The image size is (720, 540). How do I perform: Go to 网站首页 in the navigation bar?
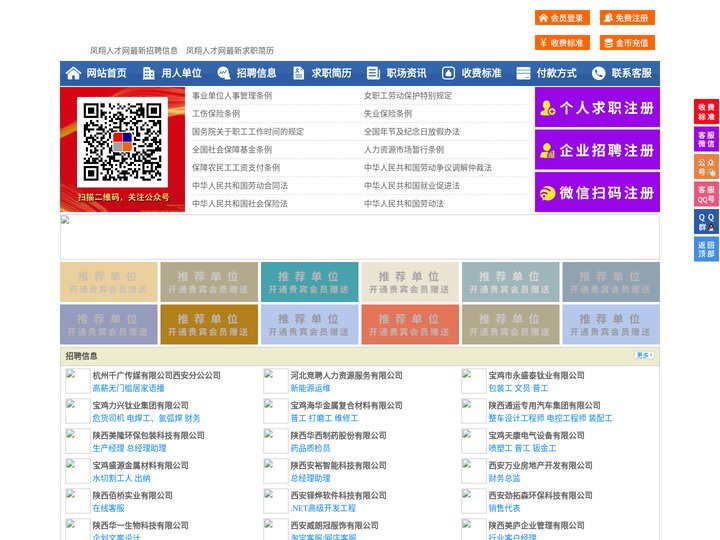pos(107,73)
